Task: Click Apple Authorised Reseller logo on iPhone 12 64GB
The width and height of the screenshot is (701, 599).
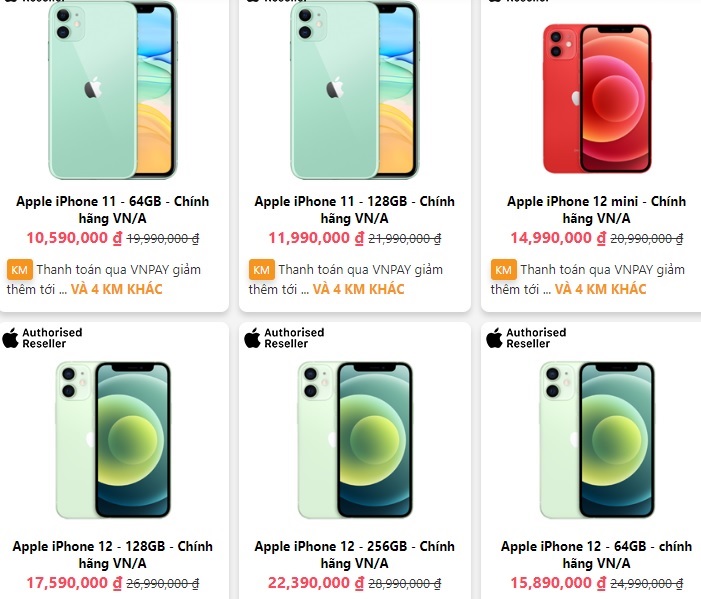Action: pyautogui.click(x=526, y=338)
